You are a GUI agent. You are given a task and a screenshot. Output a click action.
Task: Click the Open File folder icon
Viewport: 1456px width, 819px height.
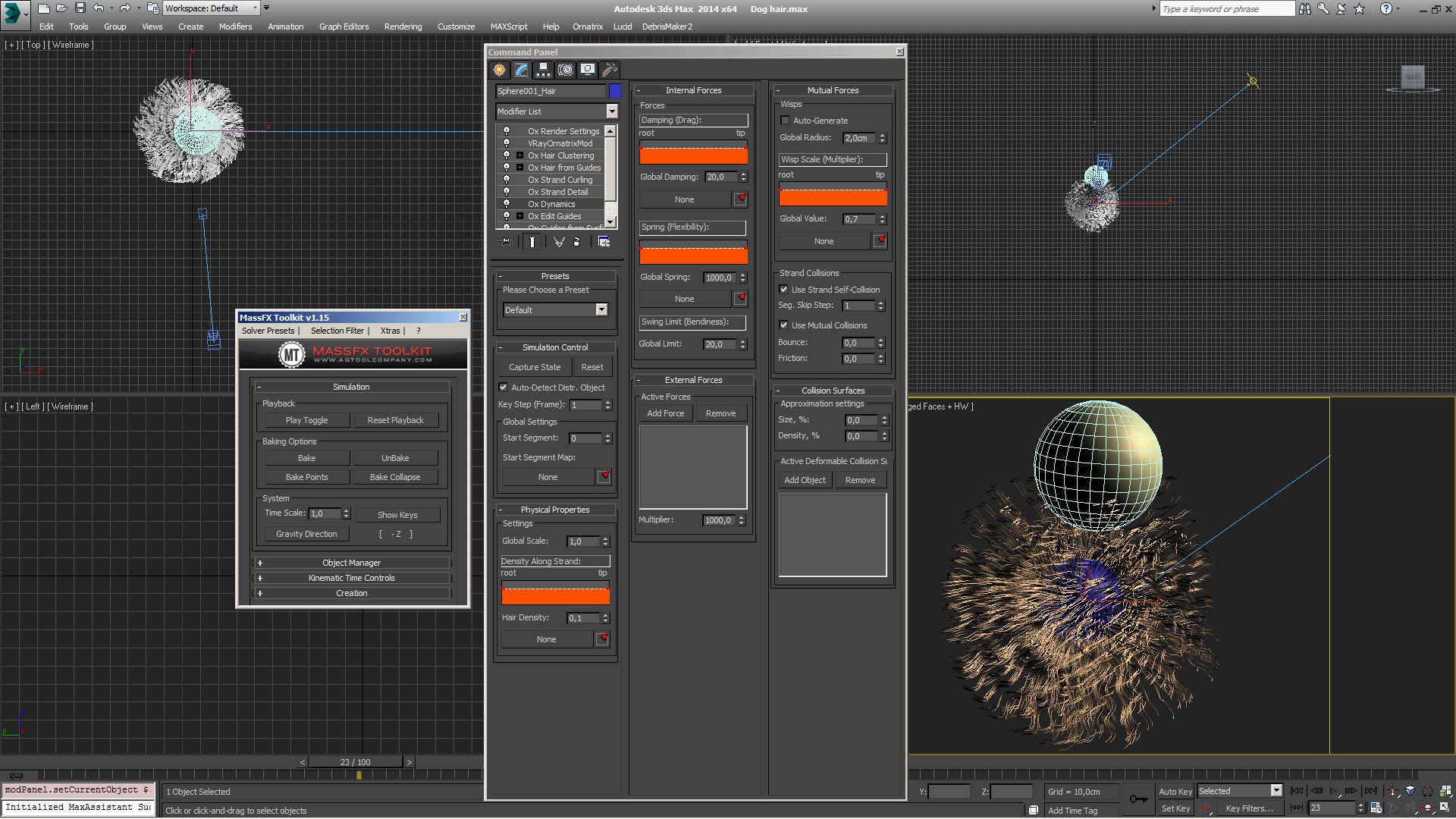click(x=62, y=8)
